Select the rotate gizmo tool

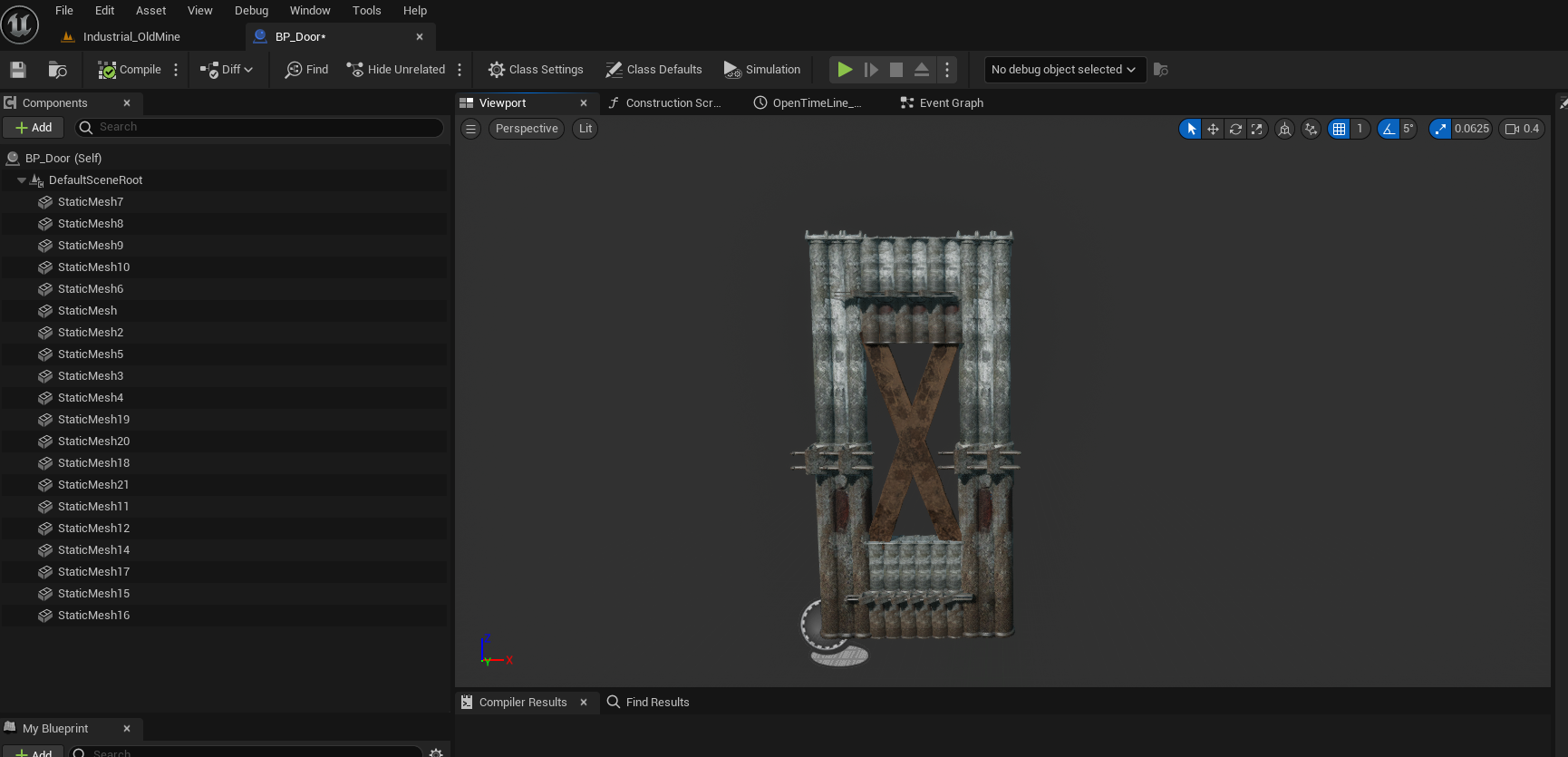(1235, 129)
